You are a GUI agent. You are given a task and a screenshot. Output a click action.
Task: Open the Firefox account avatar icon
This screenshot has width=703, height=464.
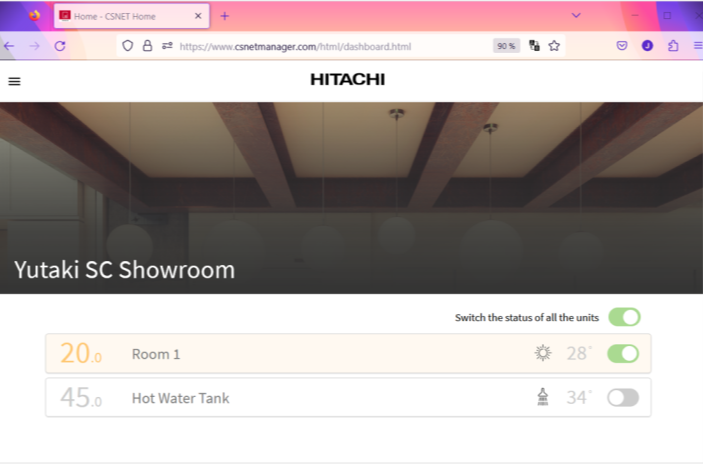(648, 46)
